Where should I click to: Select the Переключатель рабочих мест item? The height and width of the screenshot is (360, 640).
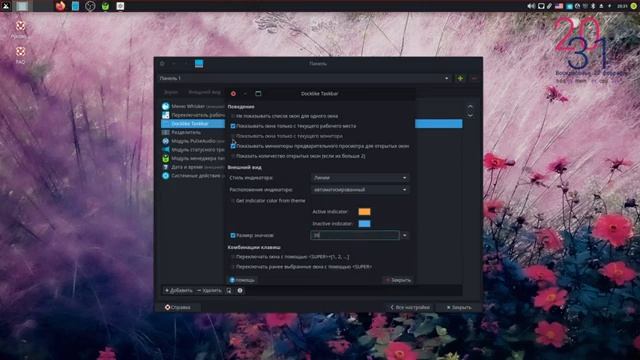(x=193, y=115)
